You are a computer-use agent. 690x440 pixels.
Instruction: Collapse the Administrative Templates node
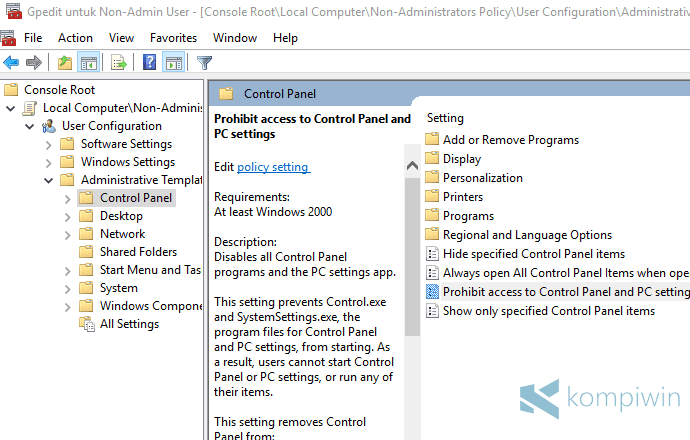[48, 180]
